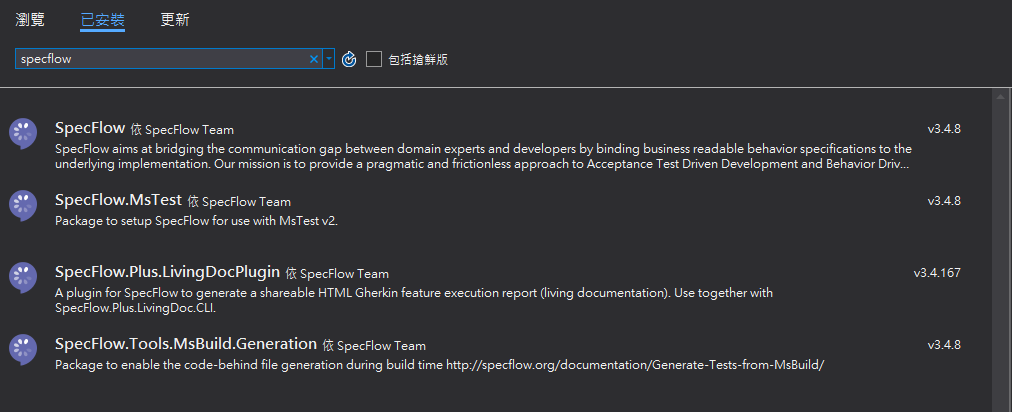The image size is (1012, 412).
Task: Enable the 包括搶鮮版 checkbox
Action: (374, 59)
